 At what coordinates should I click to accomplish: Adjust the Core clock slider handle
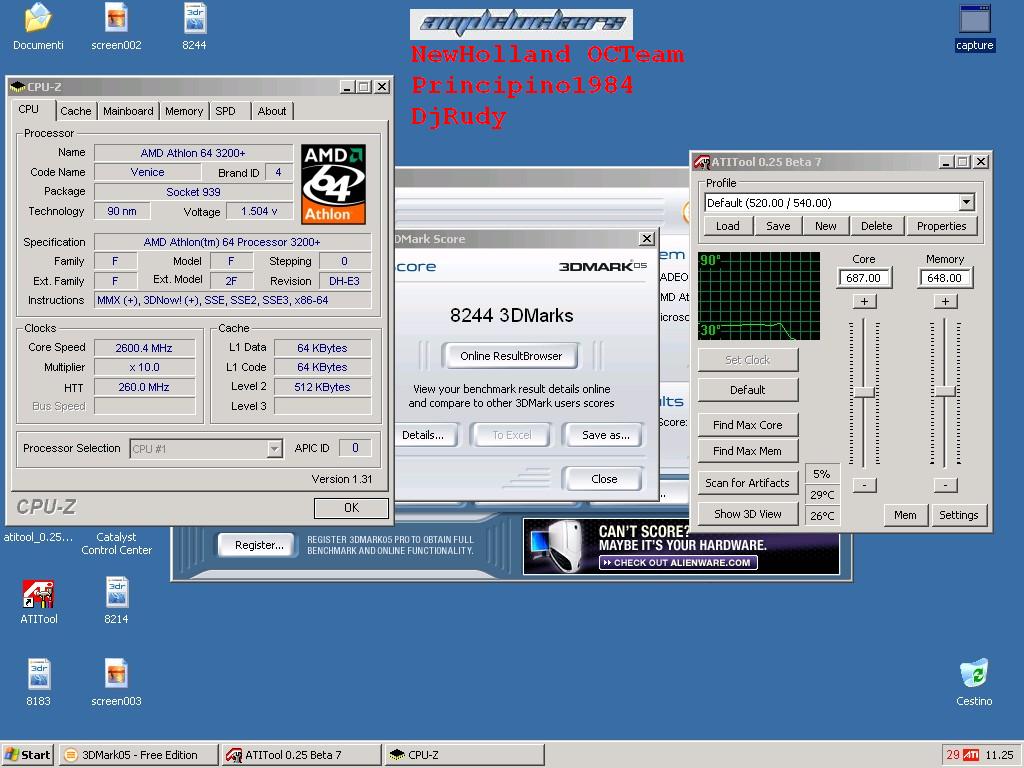864,392
